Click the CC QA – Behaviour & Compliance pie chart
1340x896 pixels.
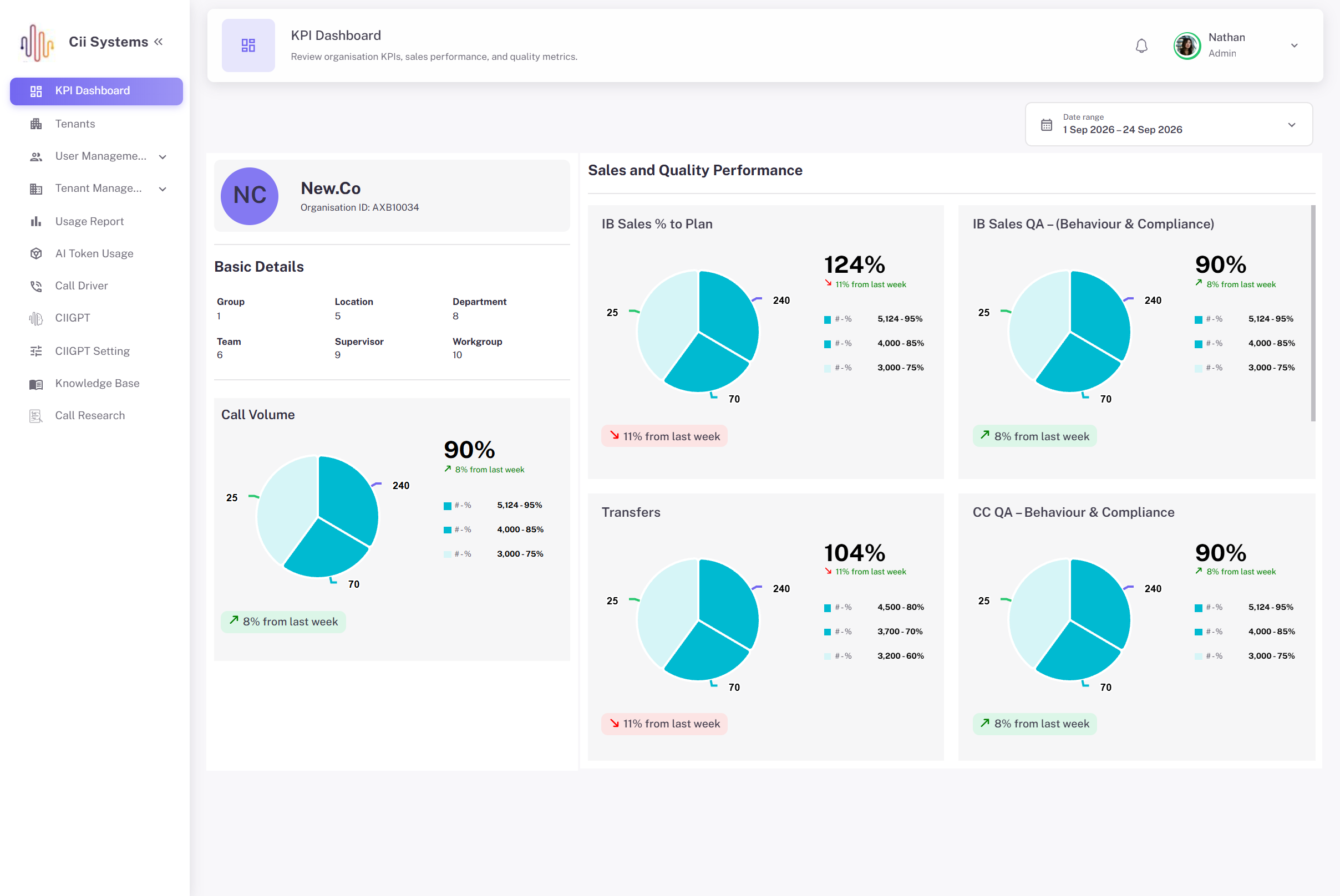pyautogui.click(x=1069, y=619)
